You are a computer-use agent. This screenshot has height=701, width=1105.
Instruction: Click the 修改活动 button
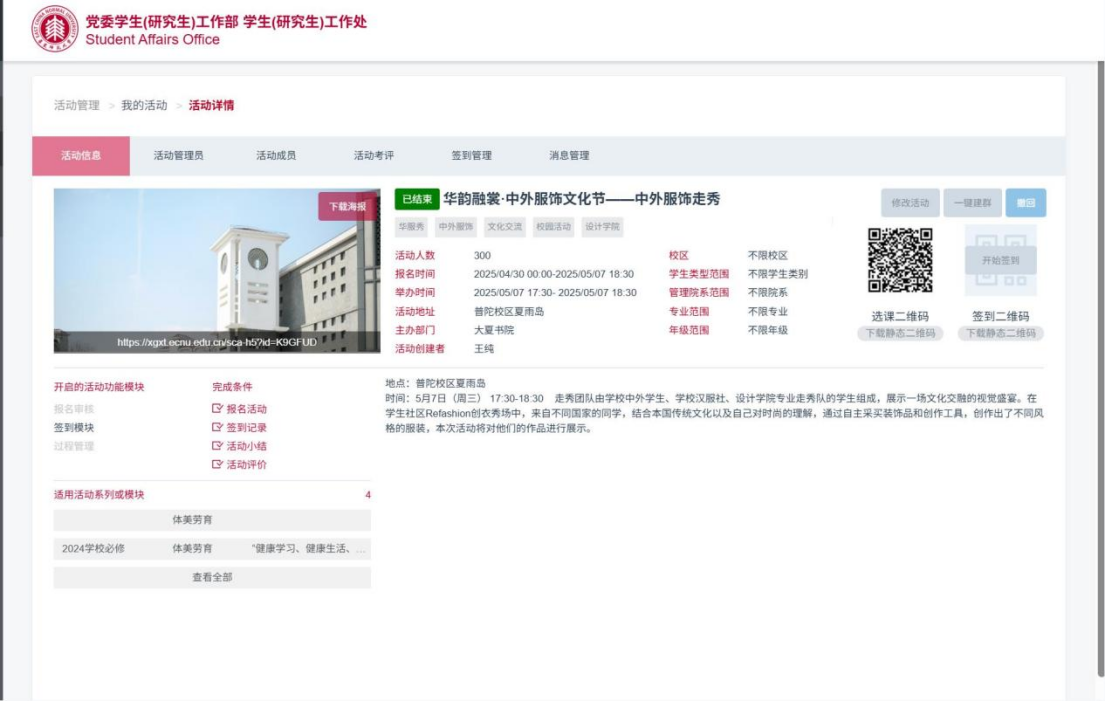910,203
